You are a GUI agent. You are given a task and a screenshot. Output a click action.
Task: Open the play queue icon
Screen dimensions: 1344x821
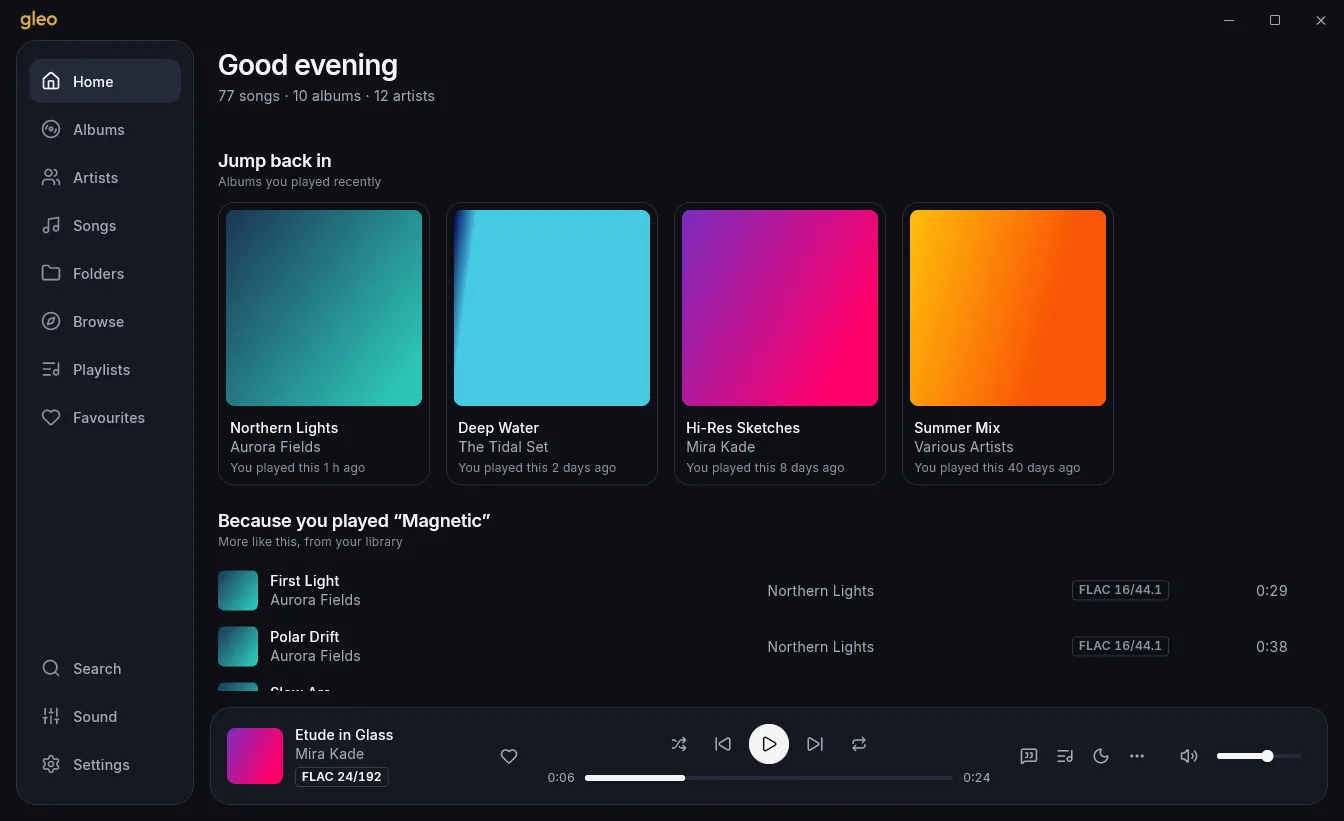tap(1065, 756)
